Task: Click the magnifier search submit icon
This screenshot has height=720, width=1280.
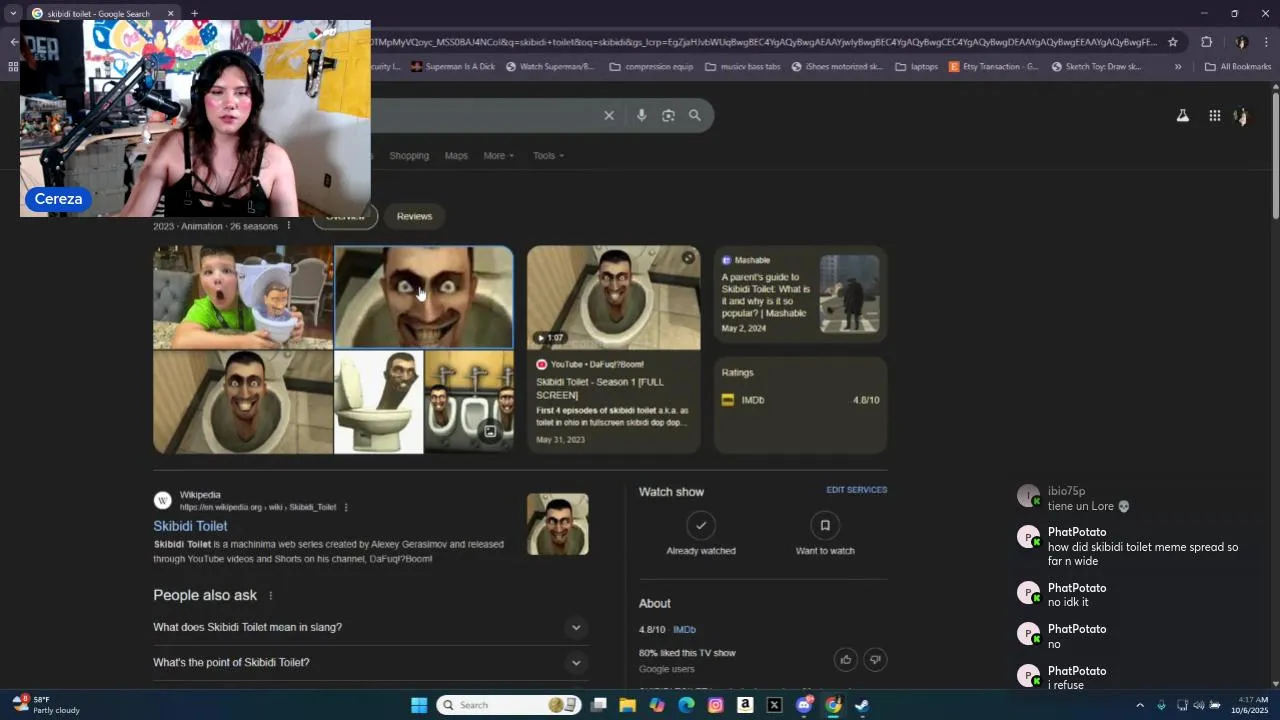Action: (x=695, y=116)
